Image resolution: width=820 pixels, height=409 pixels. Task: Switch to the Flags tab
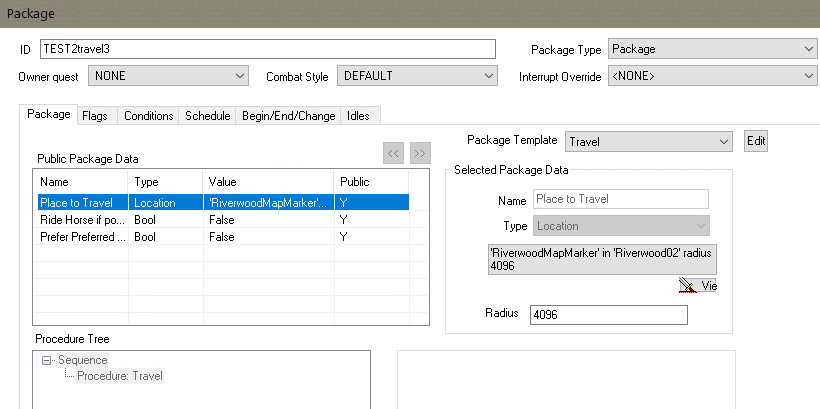95,116
